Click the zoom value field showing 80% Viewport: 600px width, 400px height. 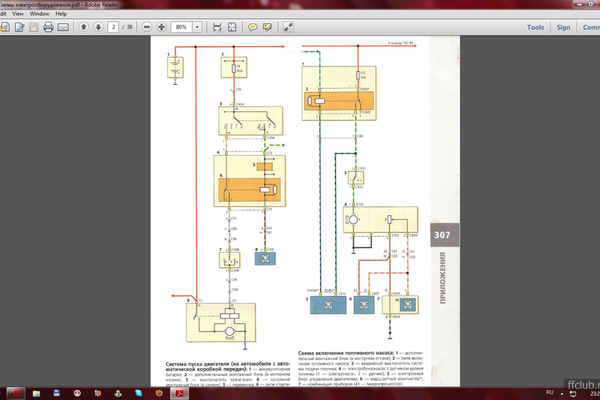182,27
